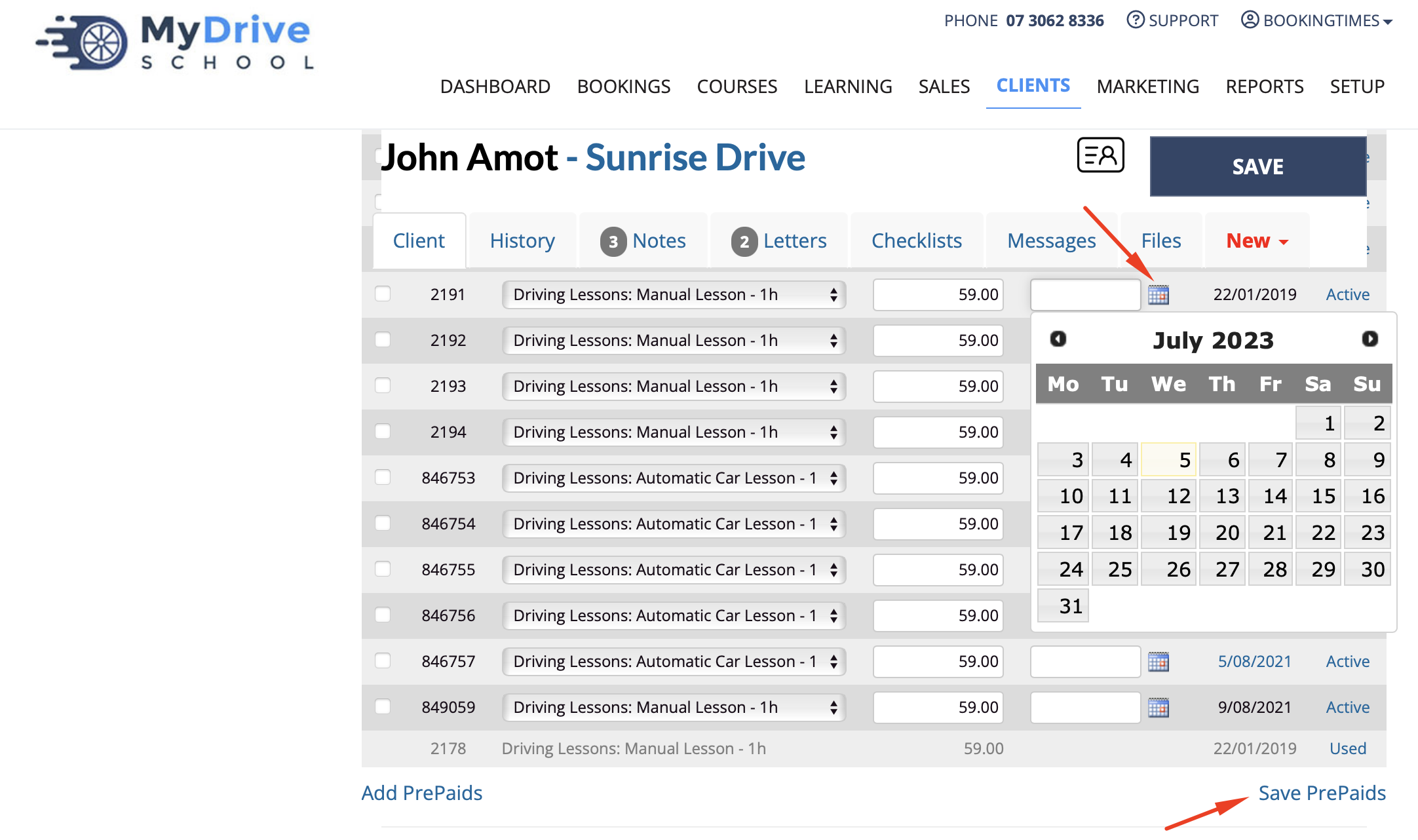Open the Learning menu
Screen dimensions: 1418x840
848,86
